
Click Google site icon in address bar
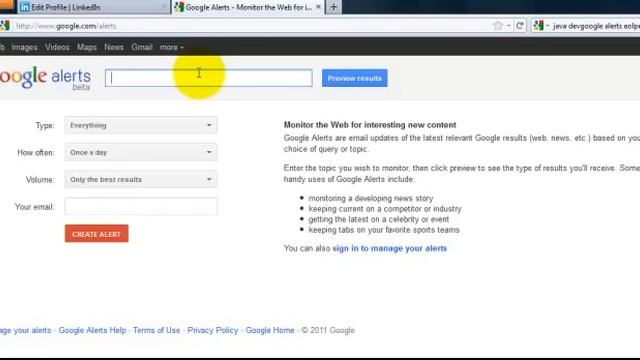5,26
